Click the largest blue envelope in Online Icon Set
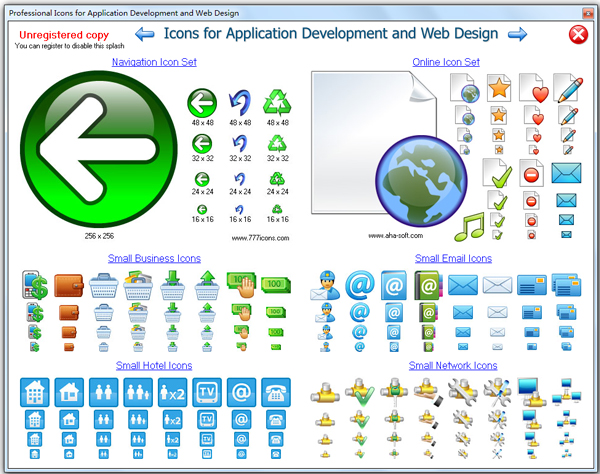This screenshot has height=474, width=600. pos(566,173)
